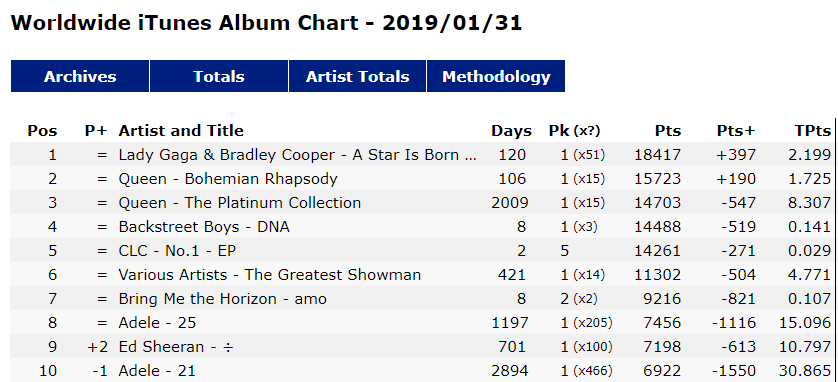Switch to Artist Totals tab
This screenshot has height=382, width=838.
pos(358,76)
